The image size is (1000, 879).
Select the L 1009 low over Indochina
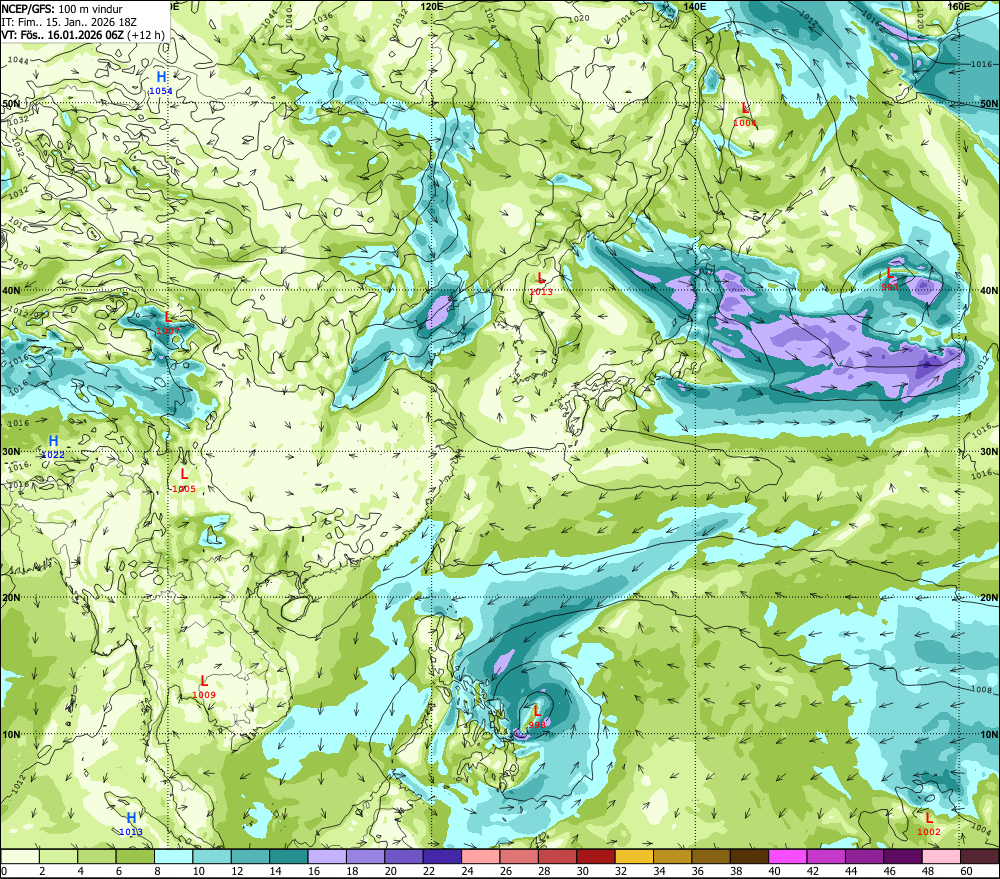click(x=204, y=687)
